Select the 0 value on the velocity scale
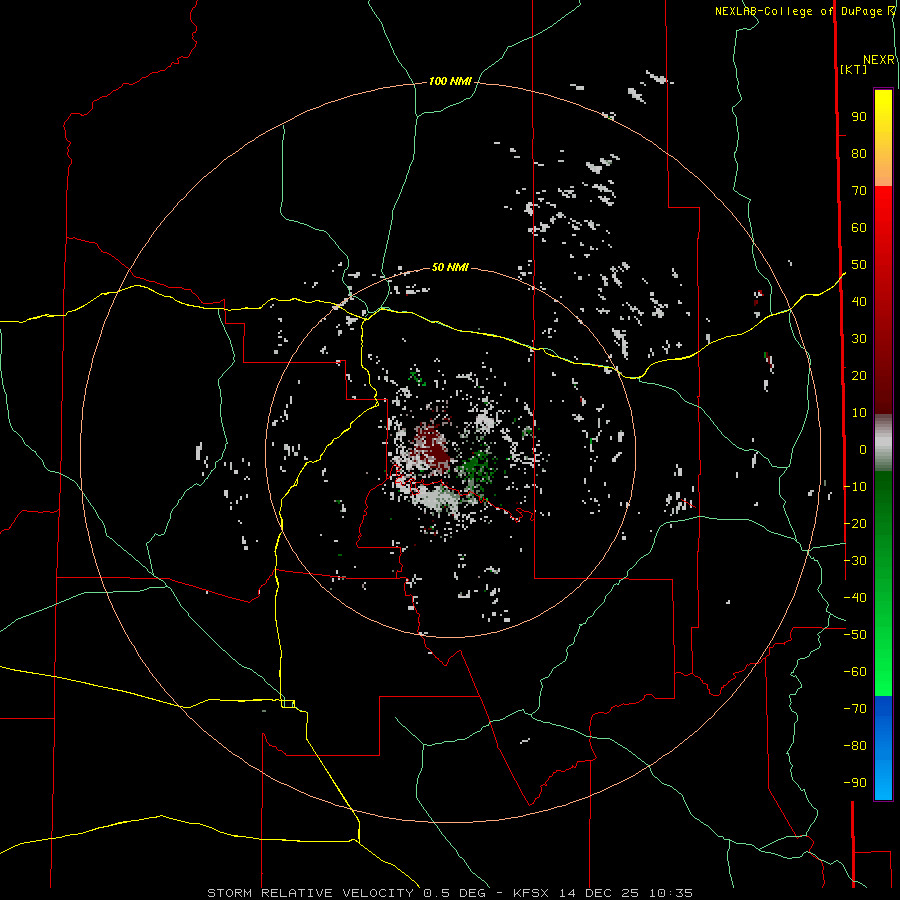Image resolution: width=900 pixels, height=900 pixels. [863, 450]
